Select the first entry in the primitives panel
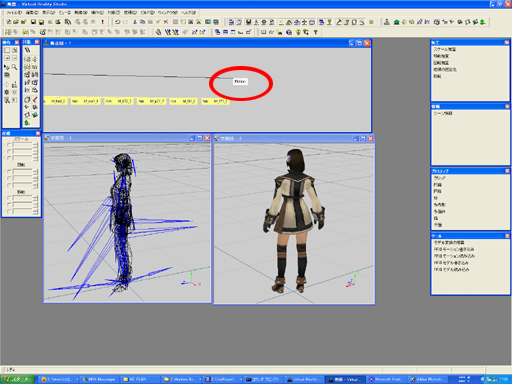The width and height of the screenshot is (512, 384). click(440, 178)
